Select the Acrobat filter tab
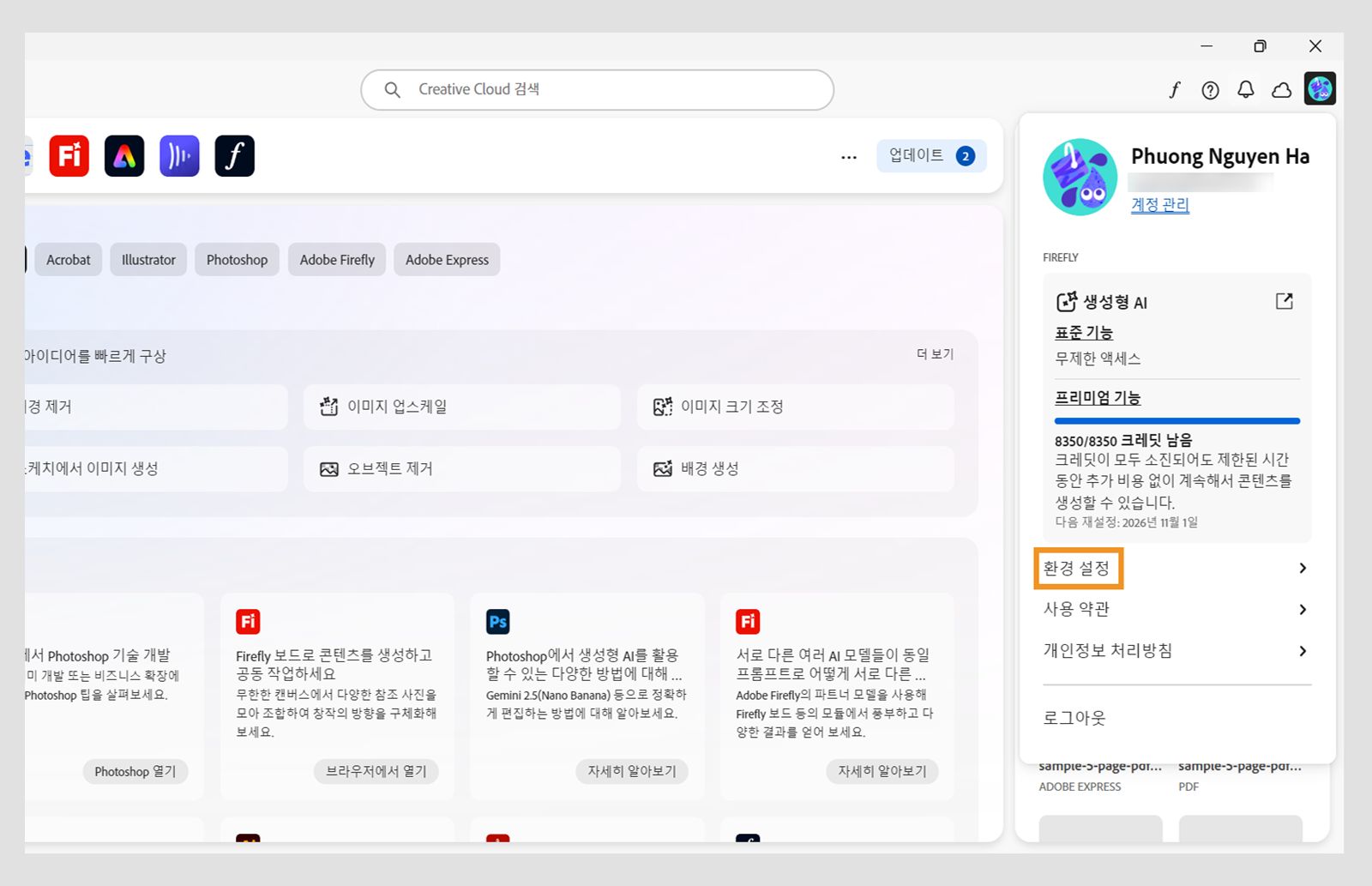1372x886 pixels. (x=69, y=260)
